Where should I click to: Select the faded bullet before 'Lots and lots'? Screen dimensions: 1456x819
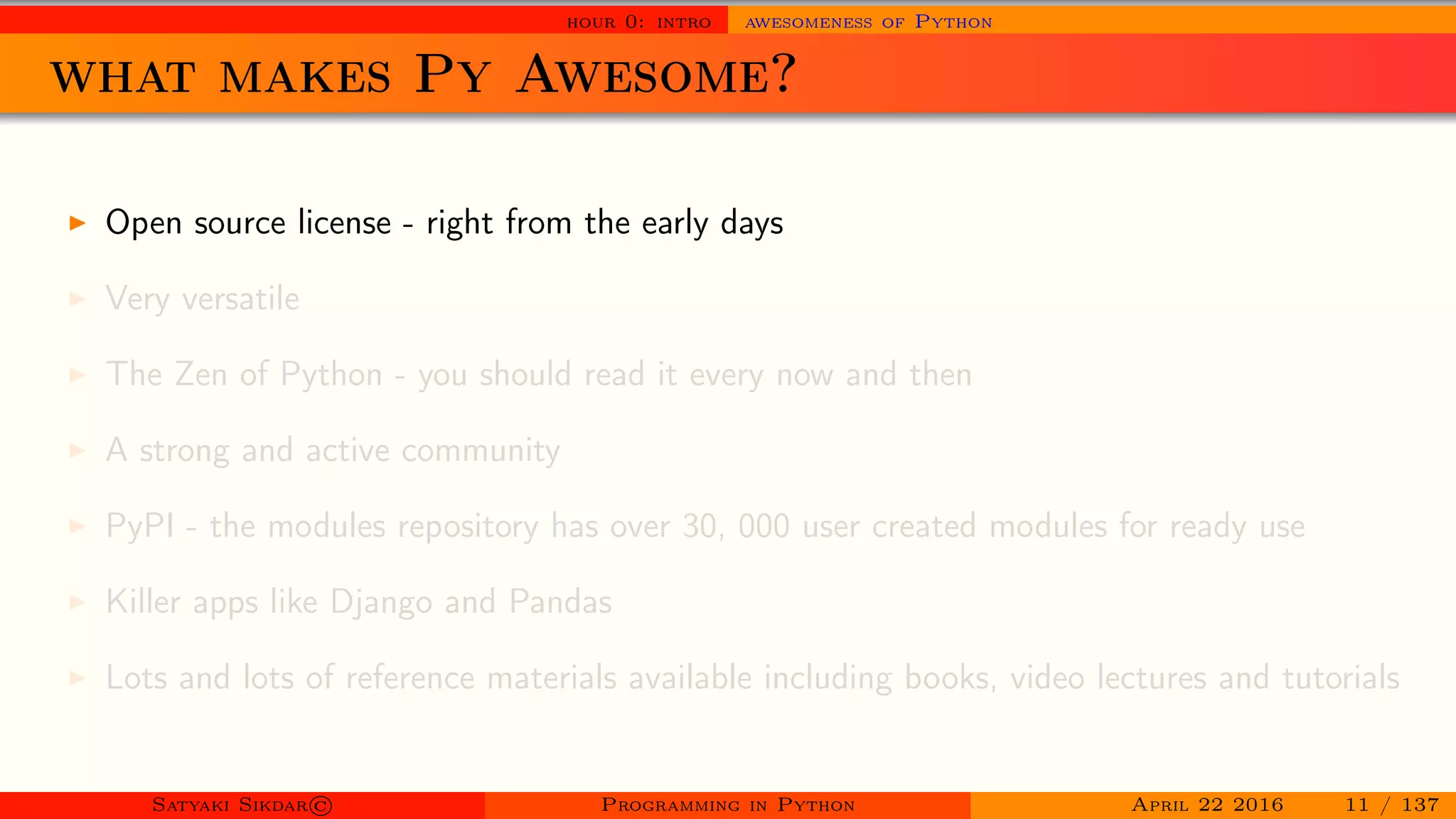click(77, 679)
